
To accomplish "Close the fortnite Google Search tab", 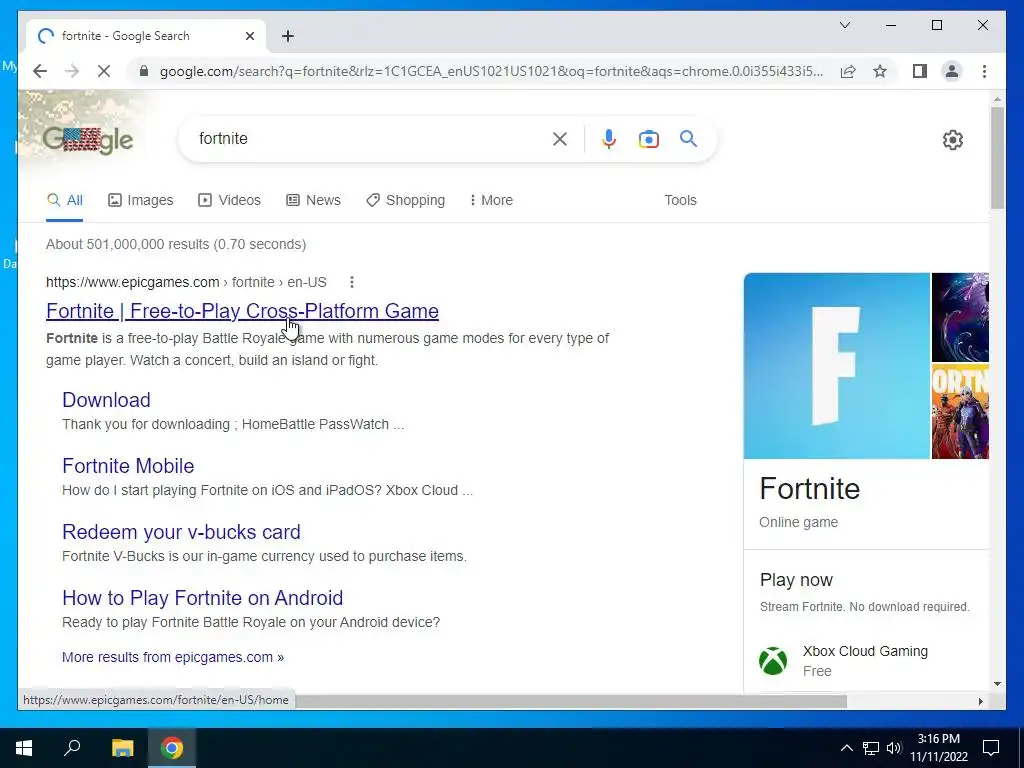I will [249, 36].
